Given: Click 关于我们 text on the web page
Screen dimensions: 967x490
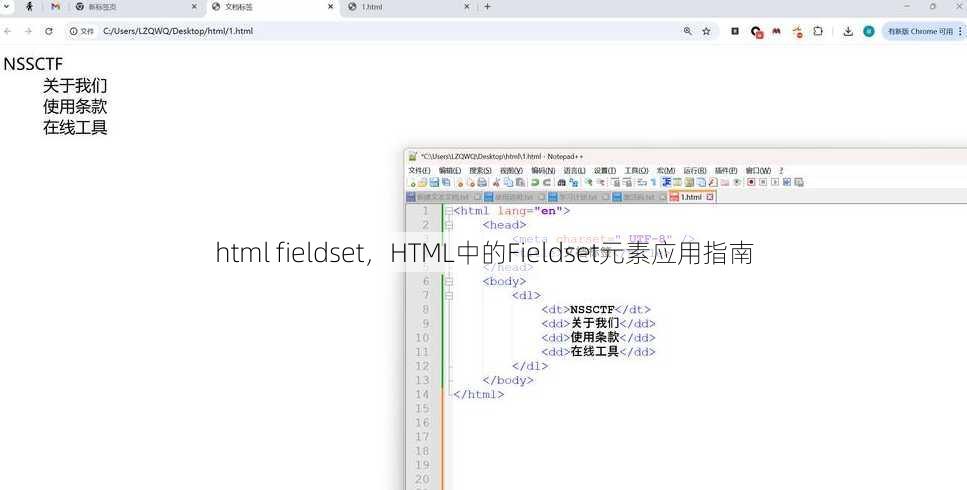Looking at the screenshot, I should click(75, 85).
